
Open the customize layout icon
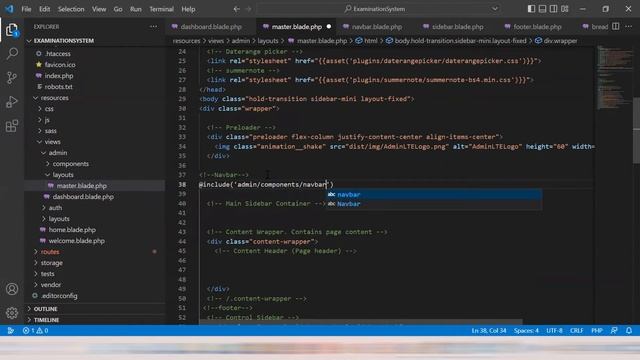point(564,9)
